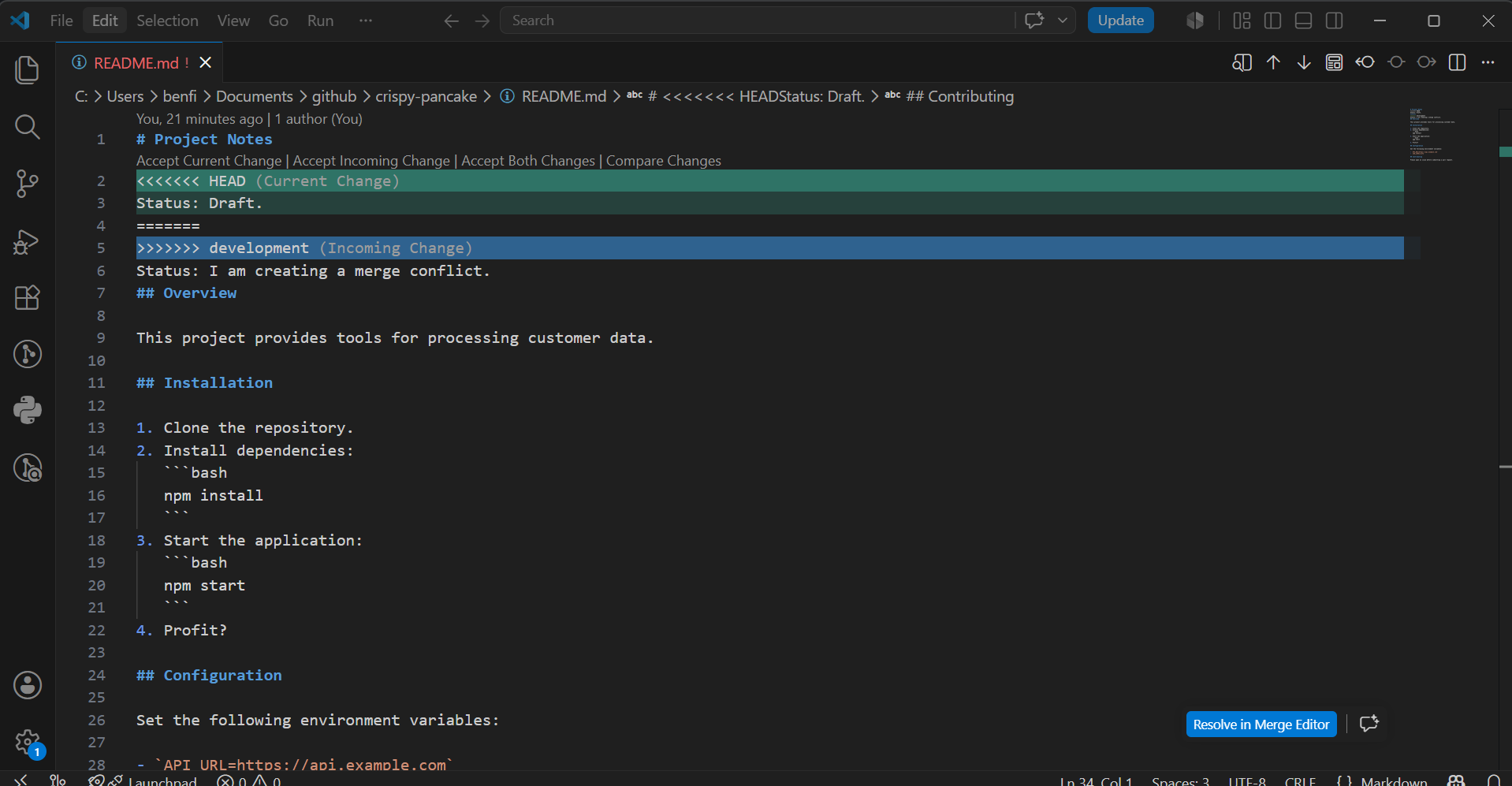
Task: Close the README.md tab
Action: pyautogui.click(x=206, y=62)
